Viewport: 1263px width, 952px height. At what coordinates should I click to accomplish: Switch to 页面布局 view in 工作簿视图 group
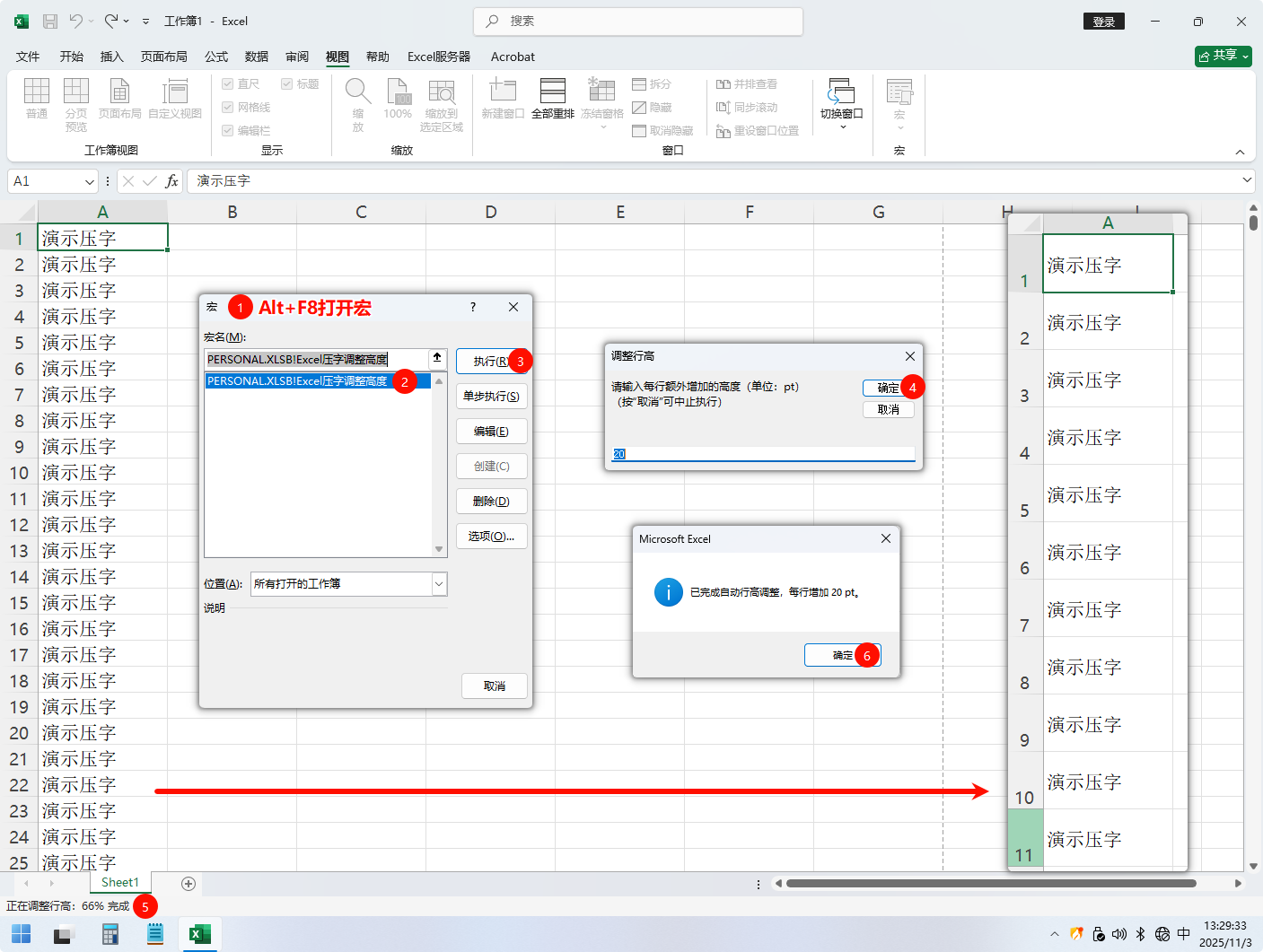pyautogui.click(x=119, y=98)
